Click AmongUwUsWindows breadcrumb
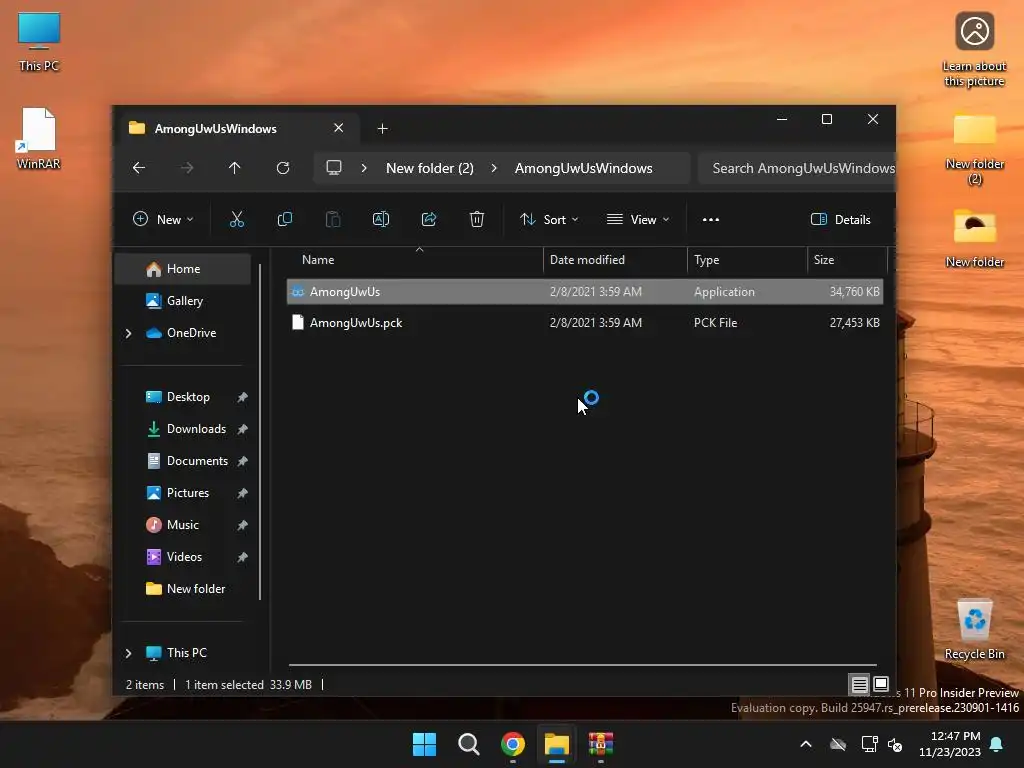The width and height of the screenshot is (1024, 768). [x=583, y=168]
